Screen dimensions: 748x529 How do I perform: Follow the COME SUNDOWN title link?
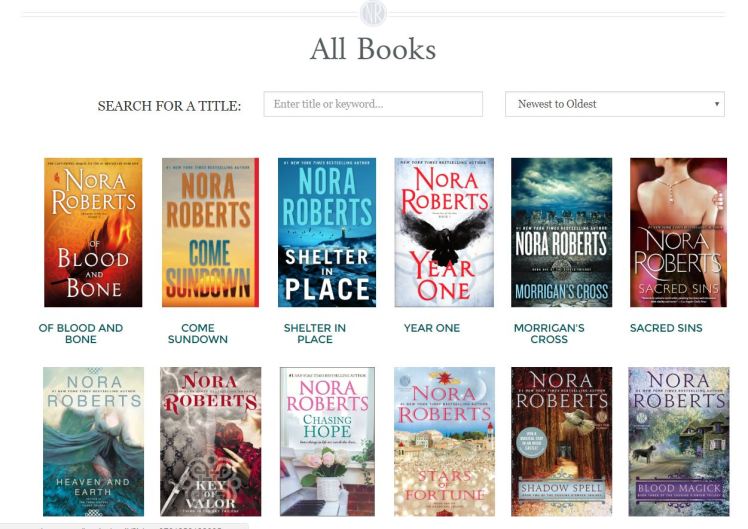tap(197, 333)
